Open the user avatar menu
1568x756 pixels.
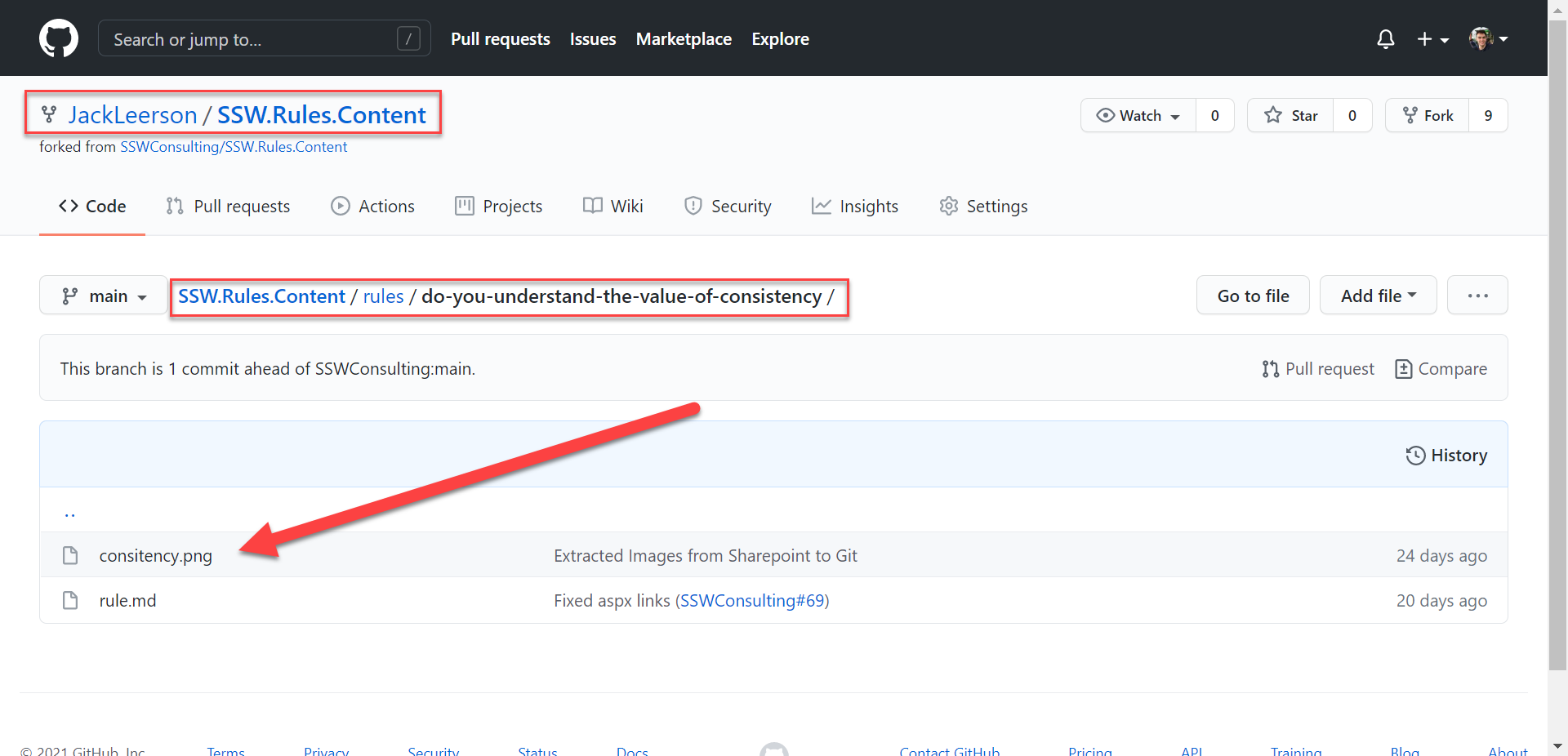point(1488,38)
